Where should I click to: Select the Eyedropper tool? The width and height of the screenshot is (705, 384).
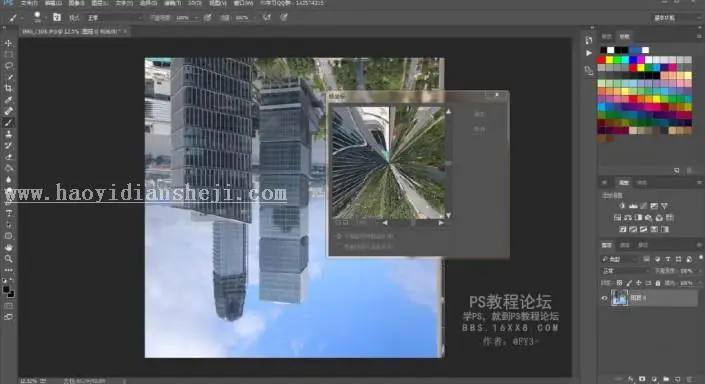coord(8,99)
